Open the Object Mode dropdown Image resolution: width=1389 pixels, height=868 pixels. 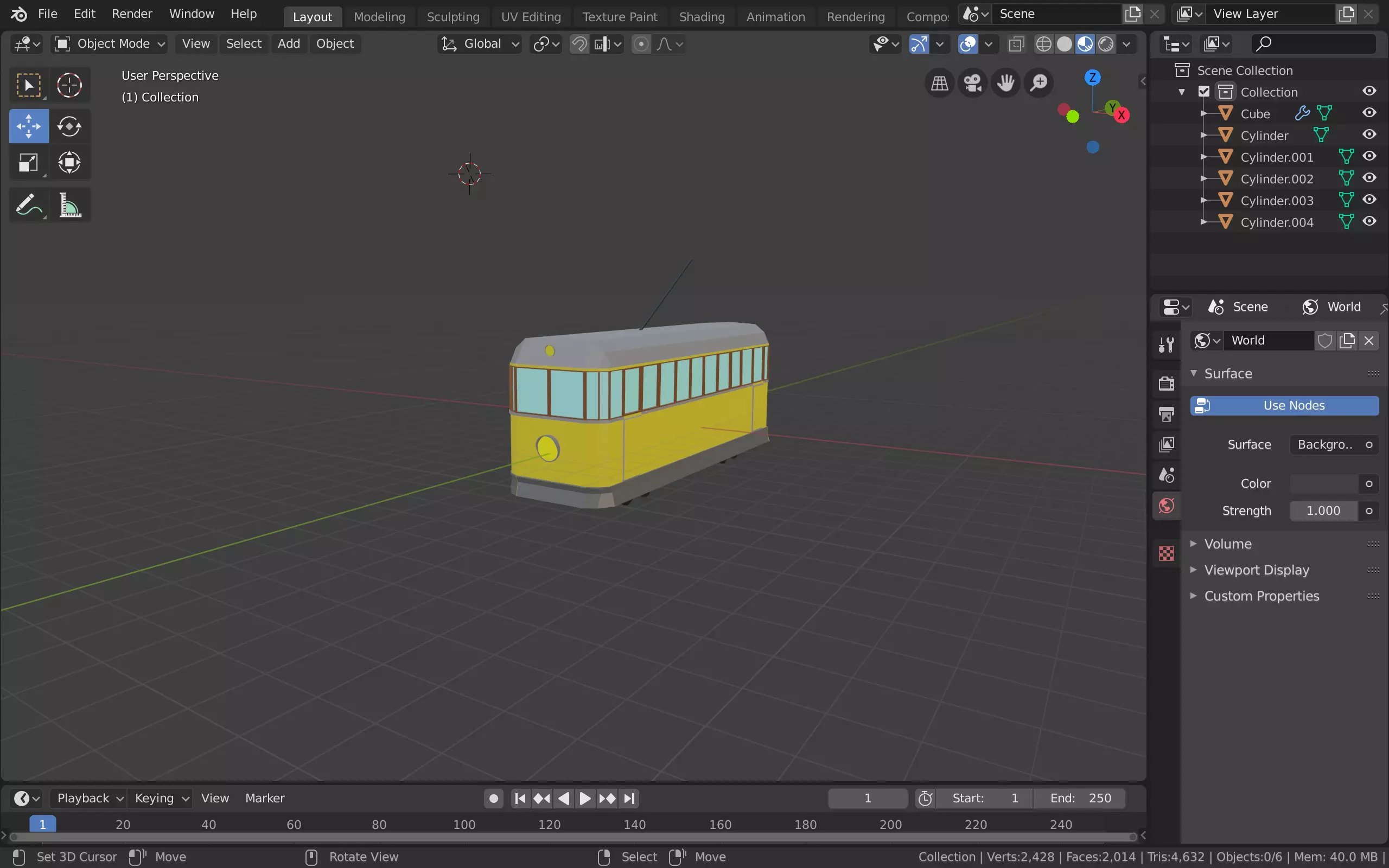pos(109,43)
